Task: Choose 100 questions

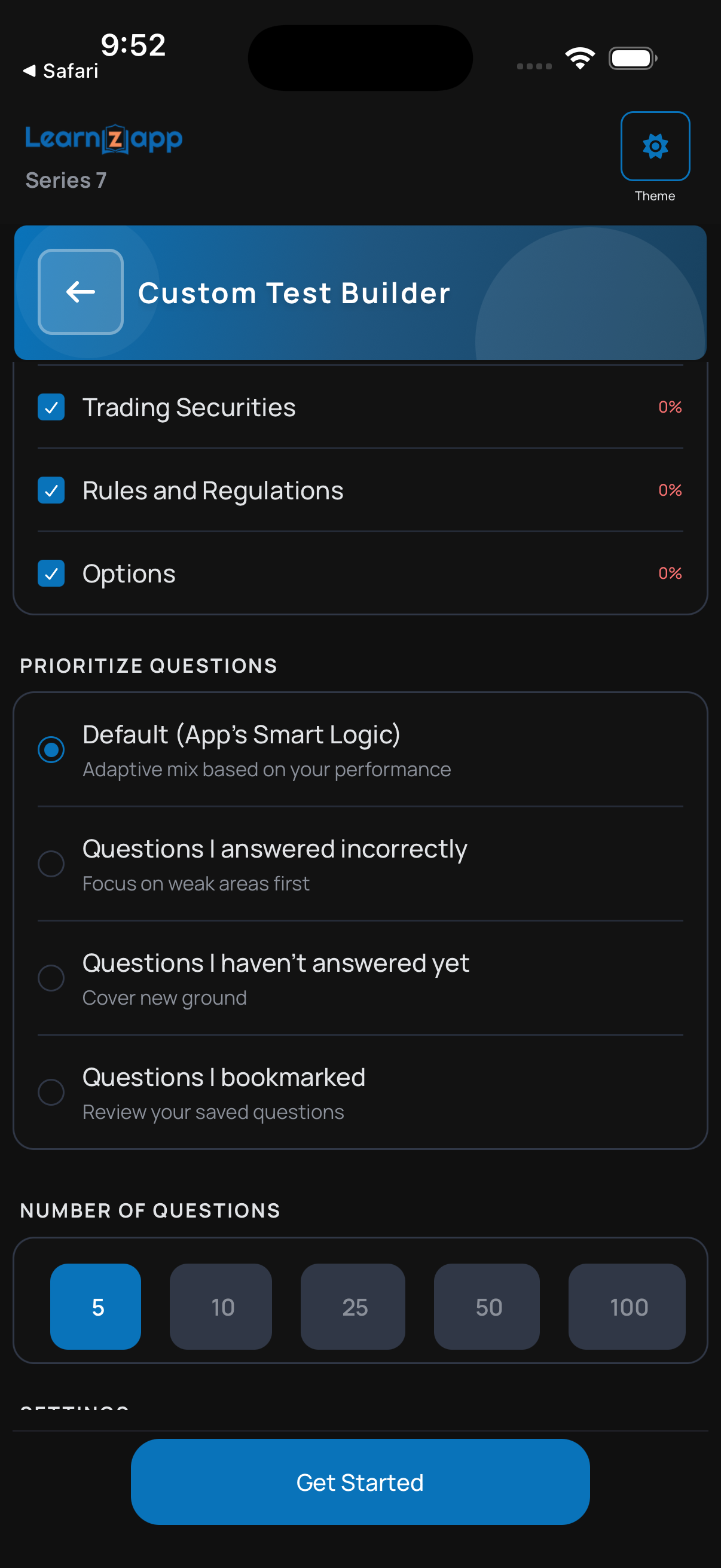Action: 627,1306
